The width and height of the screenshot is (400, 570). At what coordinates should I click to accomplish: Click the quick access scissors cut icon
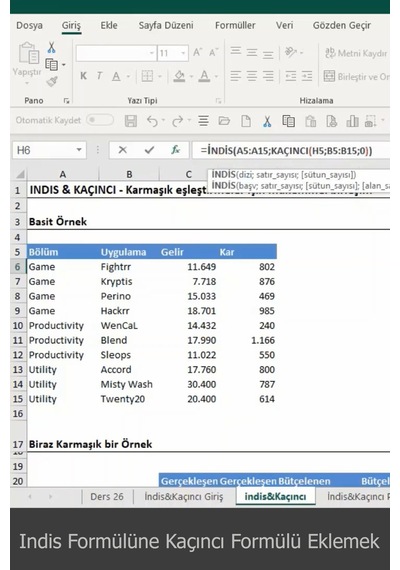click(267, 121)
